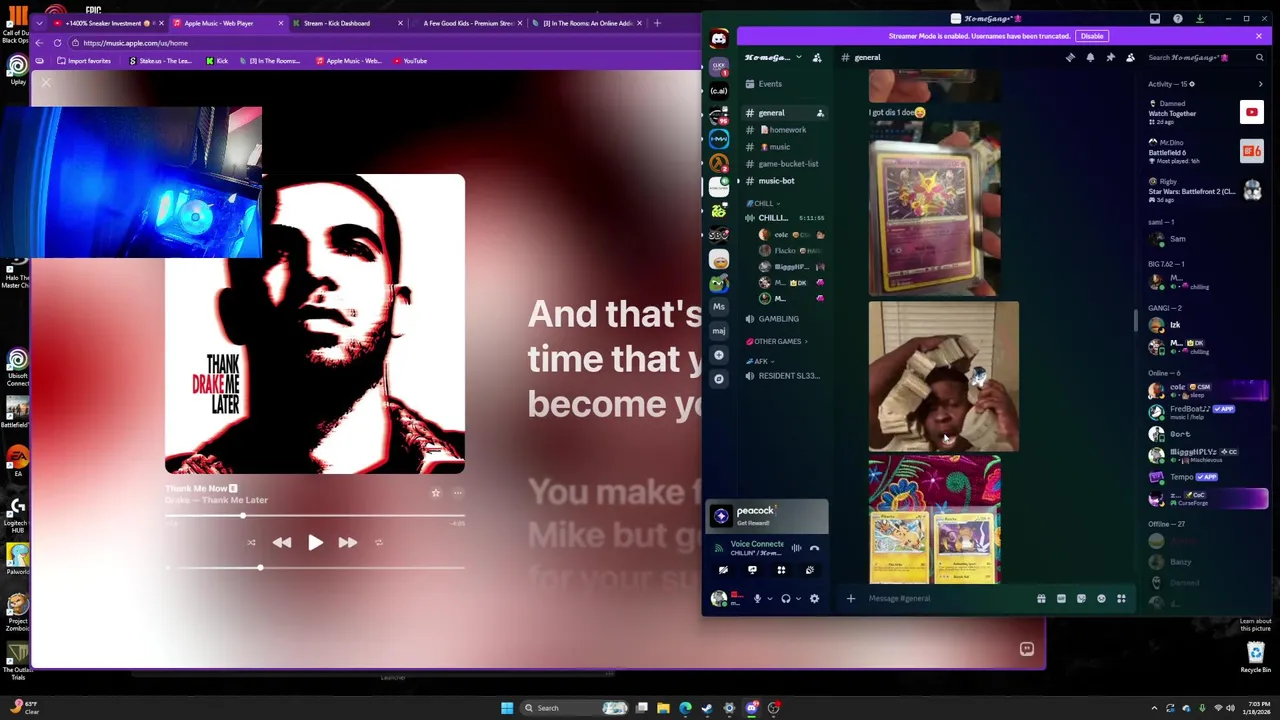Disconnect from voice channel

click(x=814, y=548)
